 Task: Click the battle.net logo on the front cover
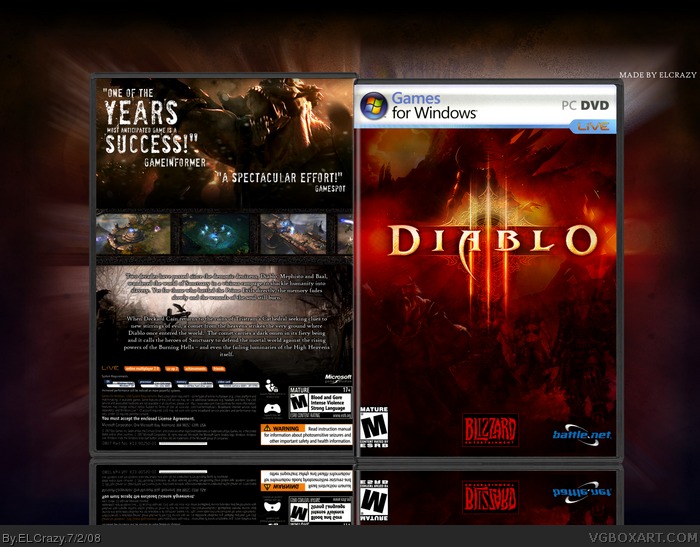[x=579, y=435]
